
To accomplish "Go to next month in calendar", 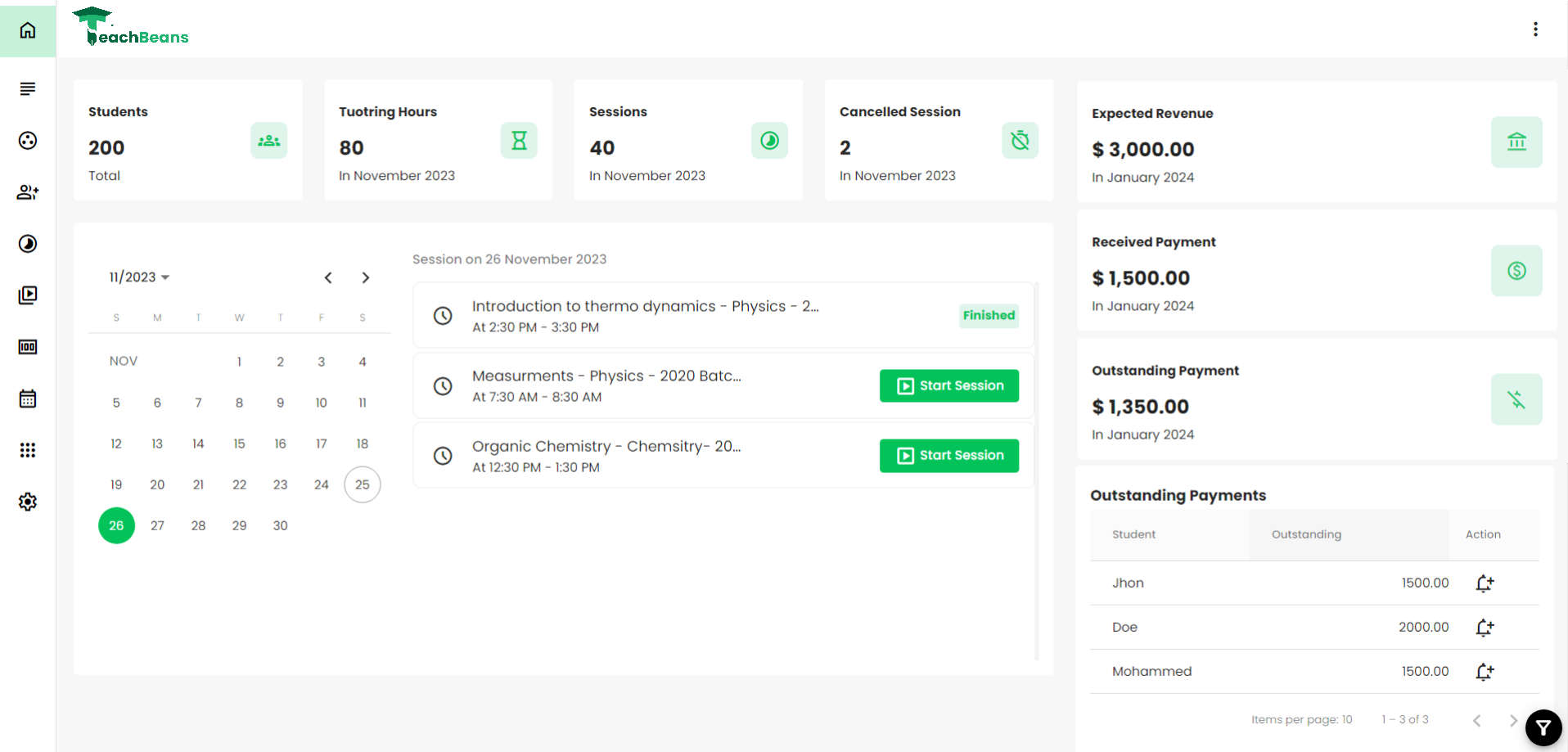I will (x=366, y=277).
